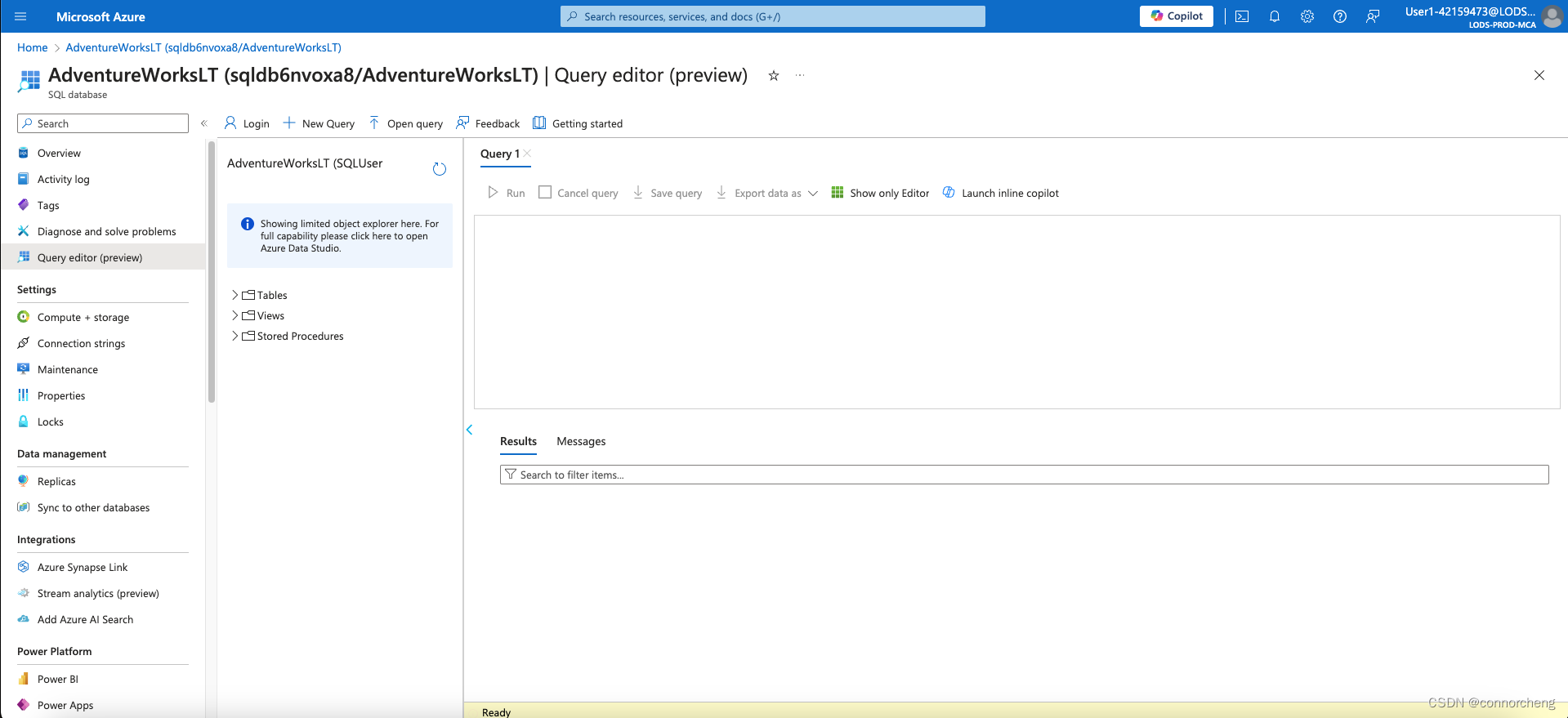
Task: Focus the global search resources box
Action: pyautogui.click(x=772, y=16)
